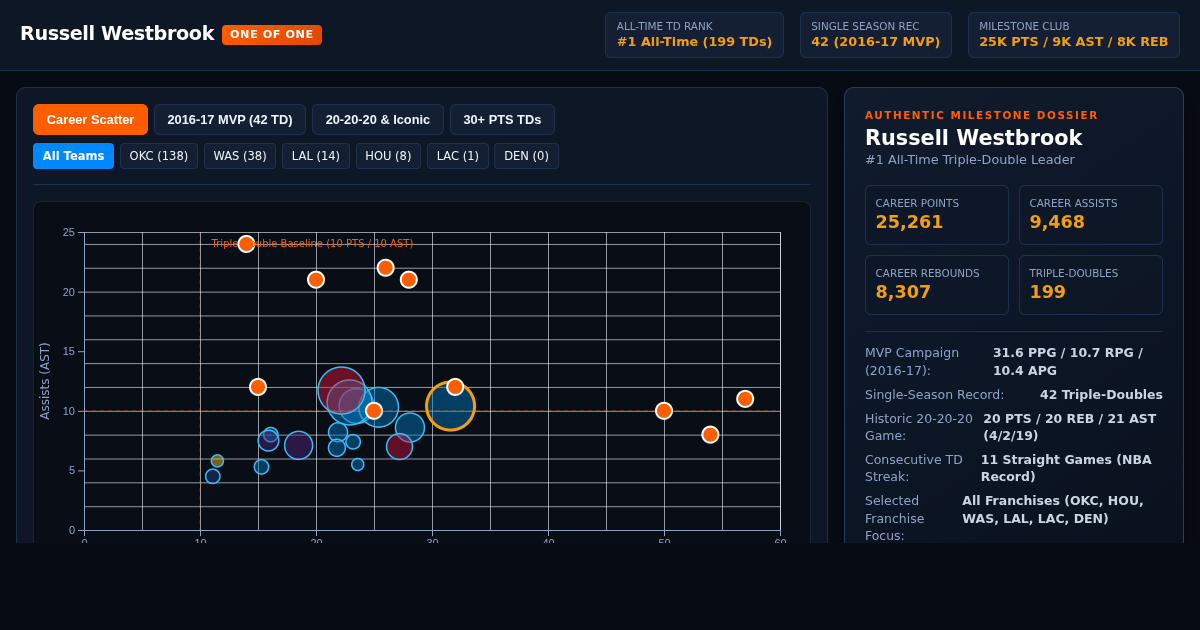Click the 'Historic 20-20-20 Game:' label
This screenshot has width=1200, height=630.
(919, 427)
